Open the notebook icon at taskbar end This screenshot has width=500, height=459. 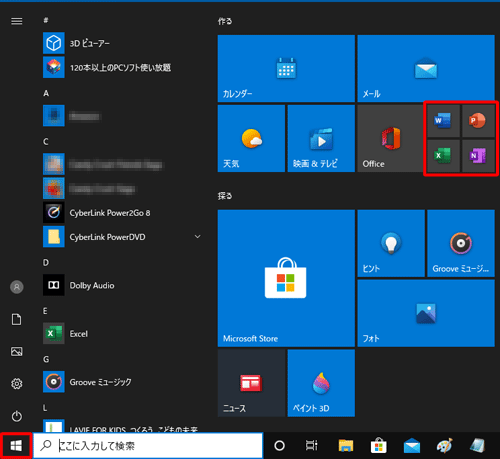tap(477, 446)
